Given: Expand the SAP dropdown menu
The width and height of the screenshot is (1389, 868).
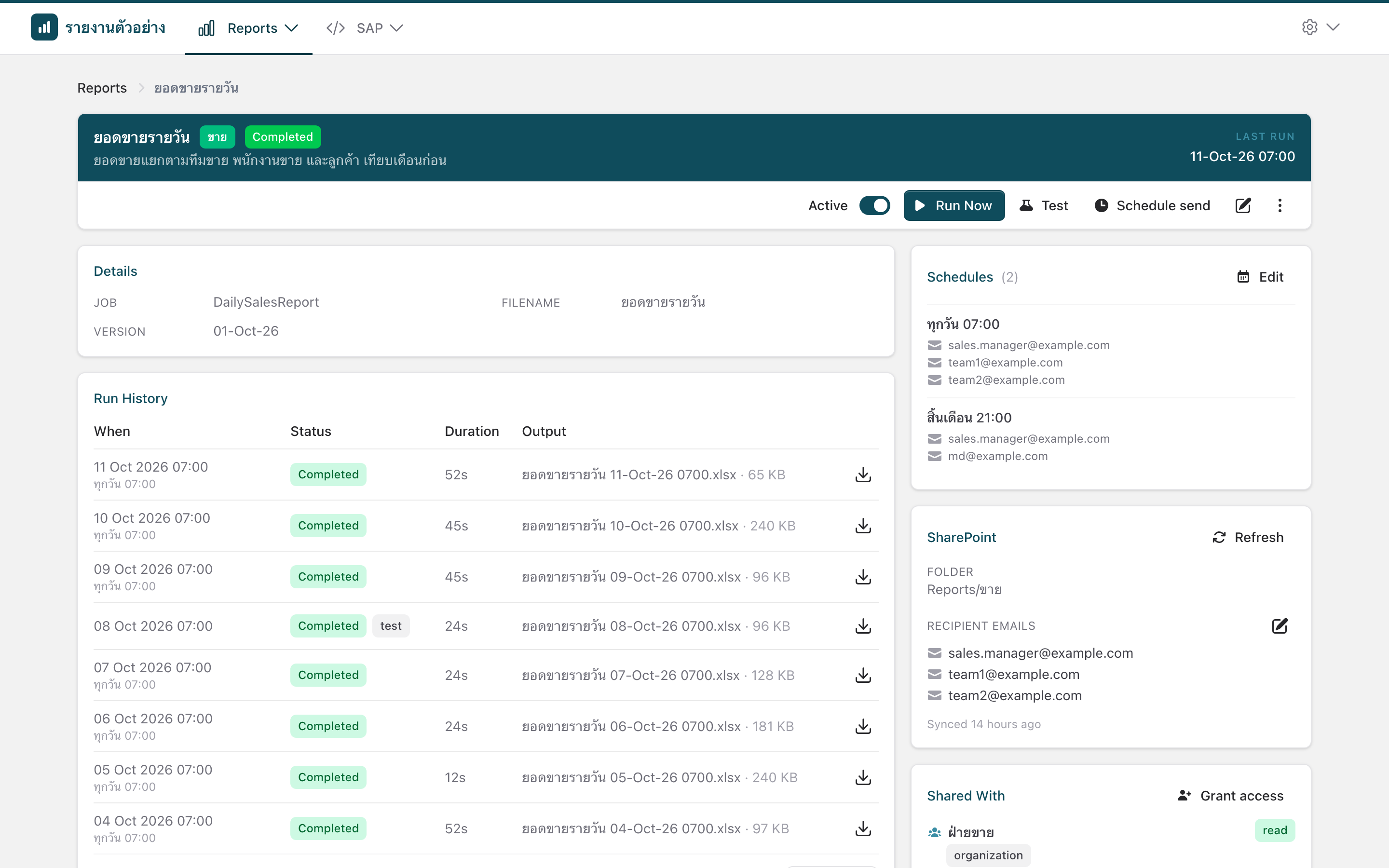Looking at the screenshot, I should coord(365,28).
